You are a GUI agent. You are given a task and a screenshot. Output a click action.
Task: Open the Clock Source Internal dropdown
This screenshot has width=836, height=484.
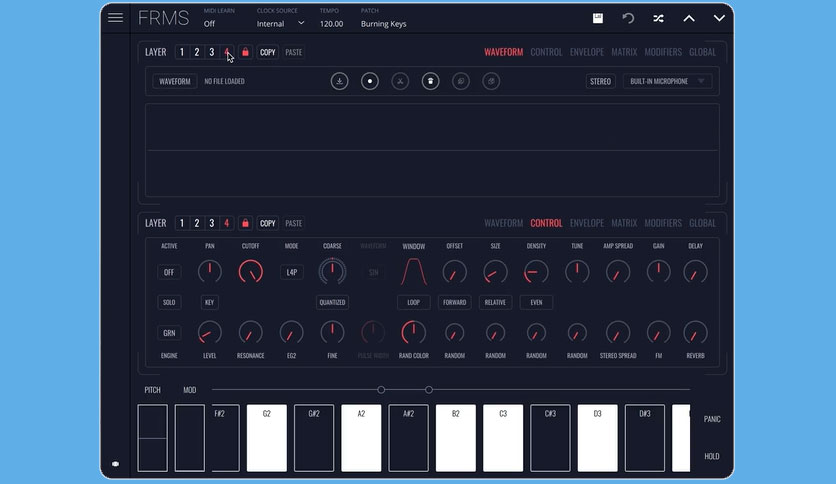[280, 23]
